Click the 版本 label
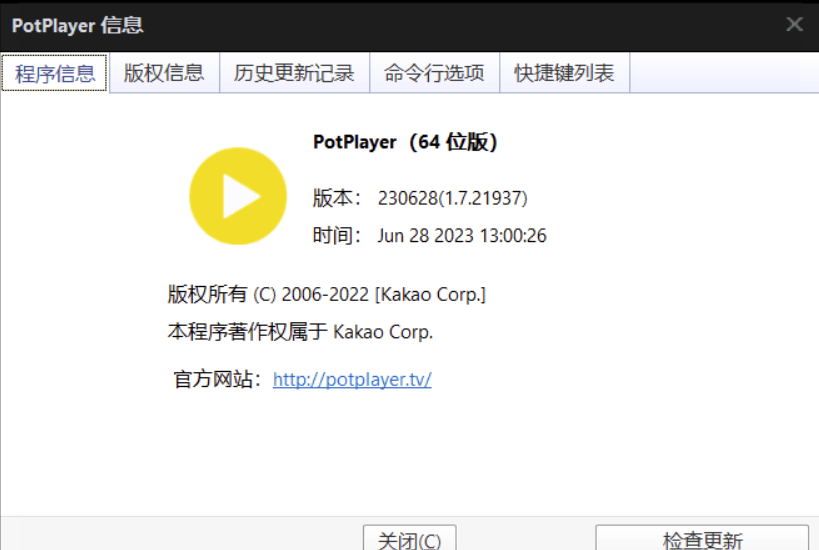This screenshot has height=550, width=819. [x=336, y=198]
